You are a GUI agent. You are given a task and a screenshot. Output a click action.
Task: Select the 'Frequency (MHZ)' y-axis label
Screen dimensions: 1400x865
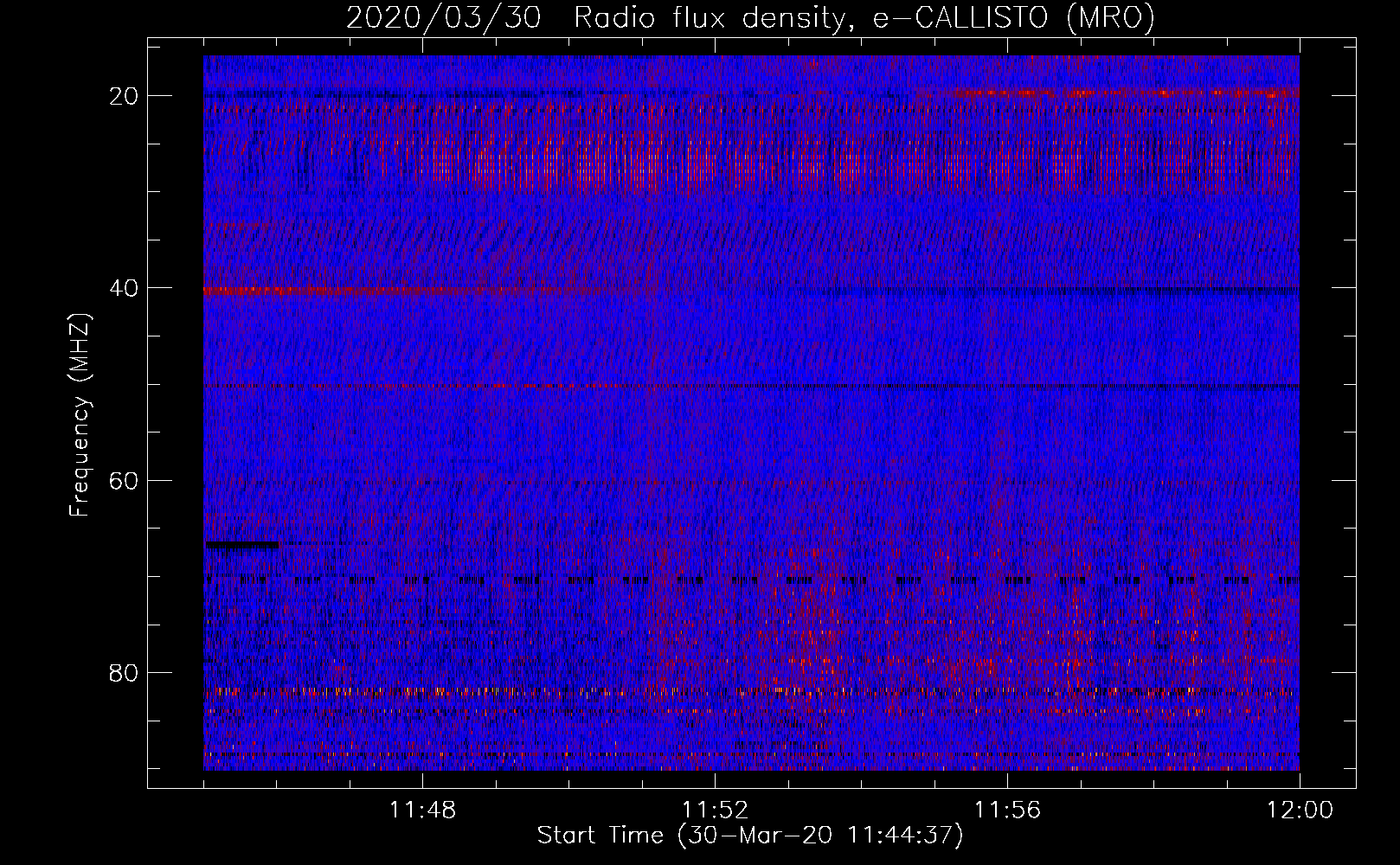80,415
